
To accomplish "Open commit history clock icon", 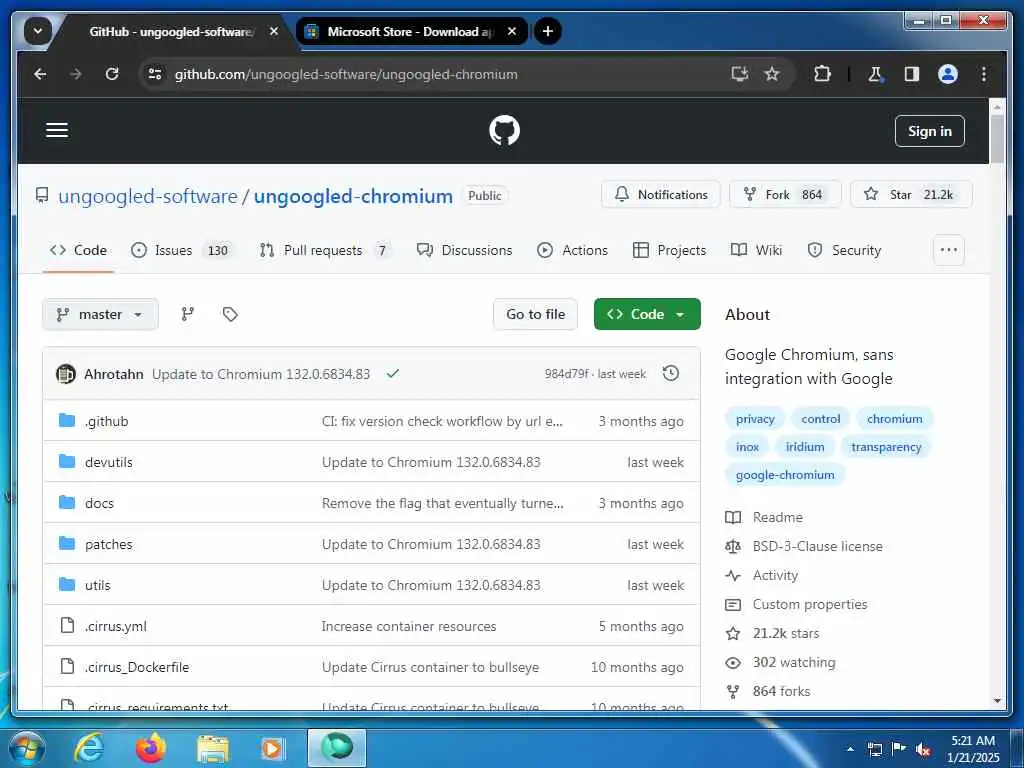I will click(x=671, y=374).
